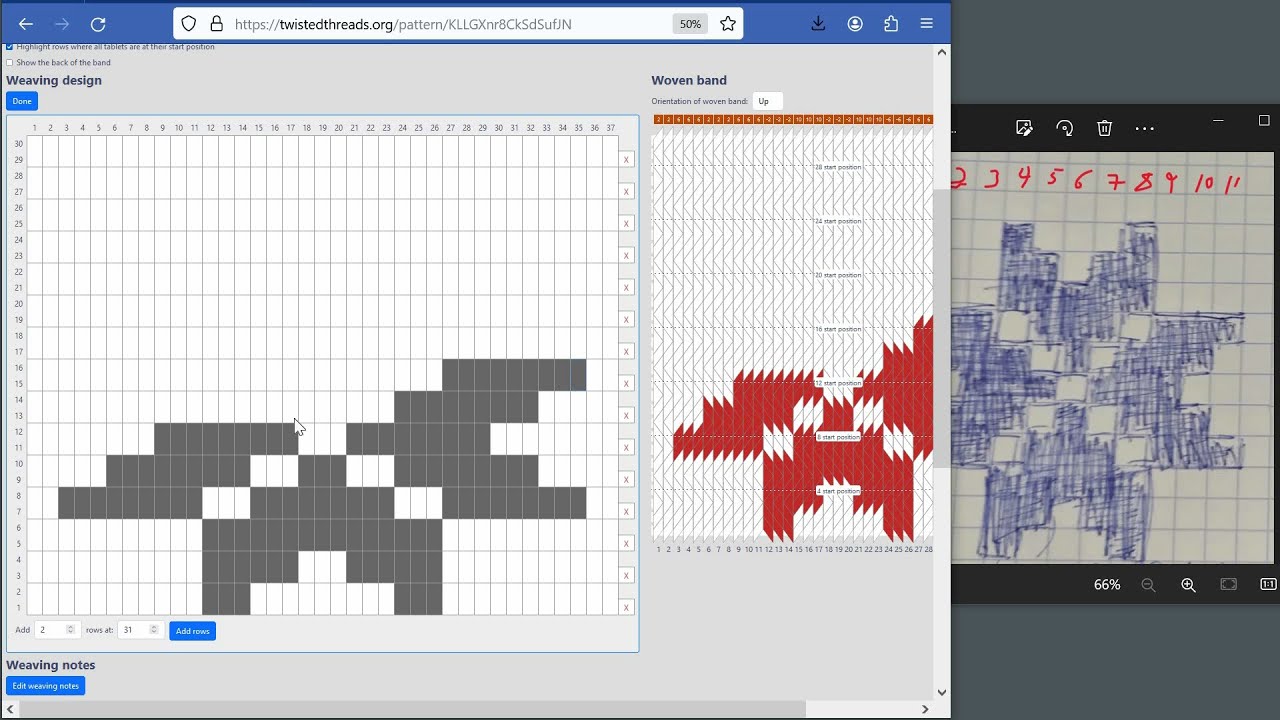The height and width of the screenshot is (720, 1280).
Task: Toggle fullscreen view in the photo viewer
Action: pos(1228,585)
